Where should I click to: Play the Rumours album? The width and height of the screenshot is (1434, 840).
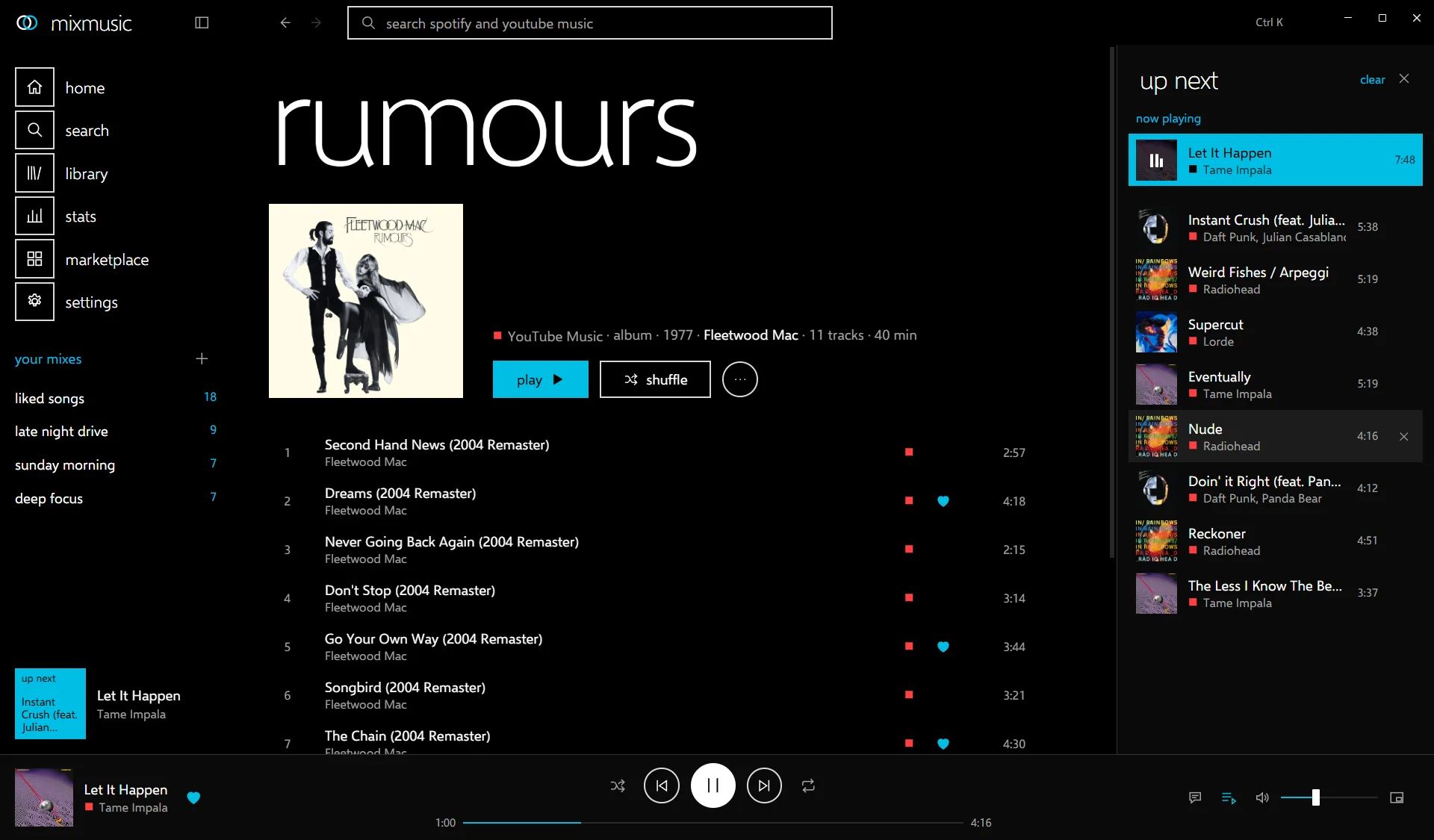[541, 379]
